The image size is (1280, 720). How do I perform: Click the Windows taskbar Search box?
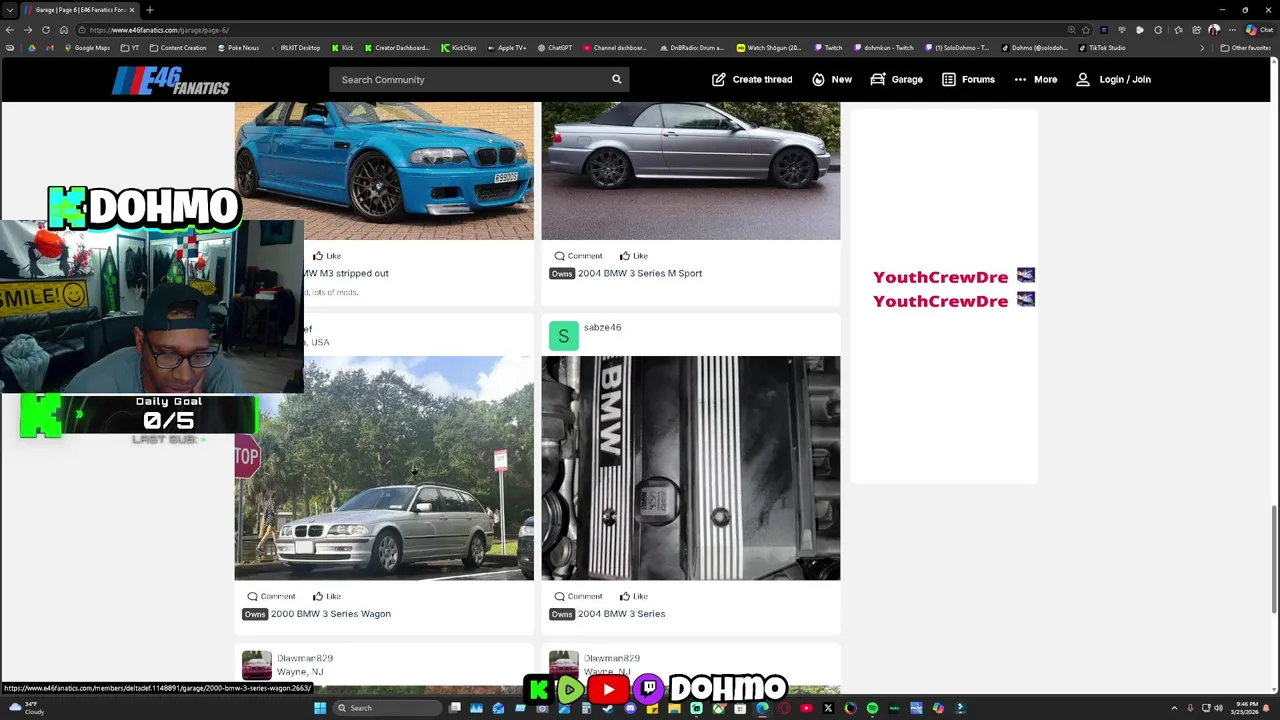pos(388,708)
